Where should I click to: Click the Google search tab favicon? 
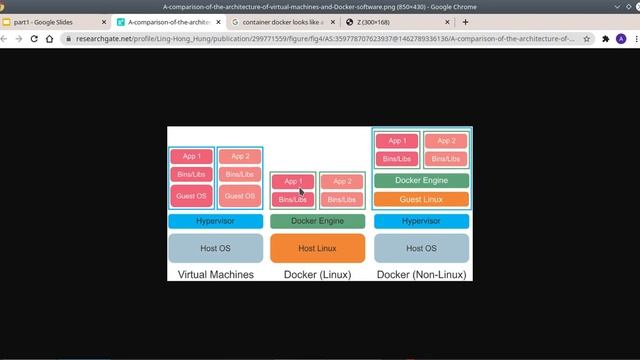[x=235, y=22]
